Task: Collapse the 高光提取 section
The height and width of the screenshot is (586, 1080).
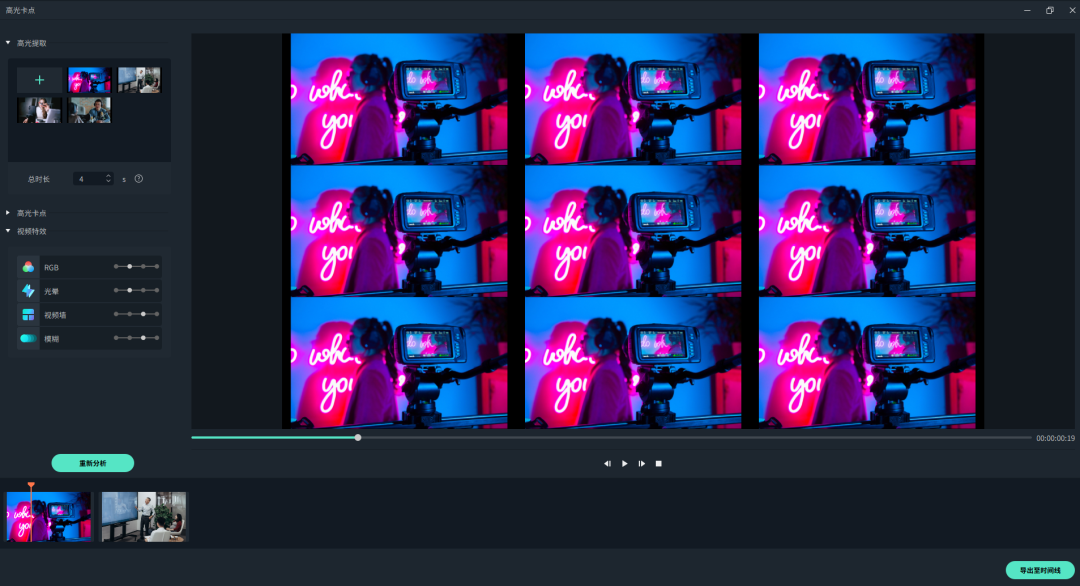Action: tap(8, 43)
